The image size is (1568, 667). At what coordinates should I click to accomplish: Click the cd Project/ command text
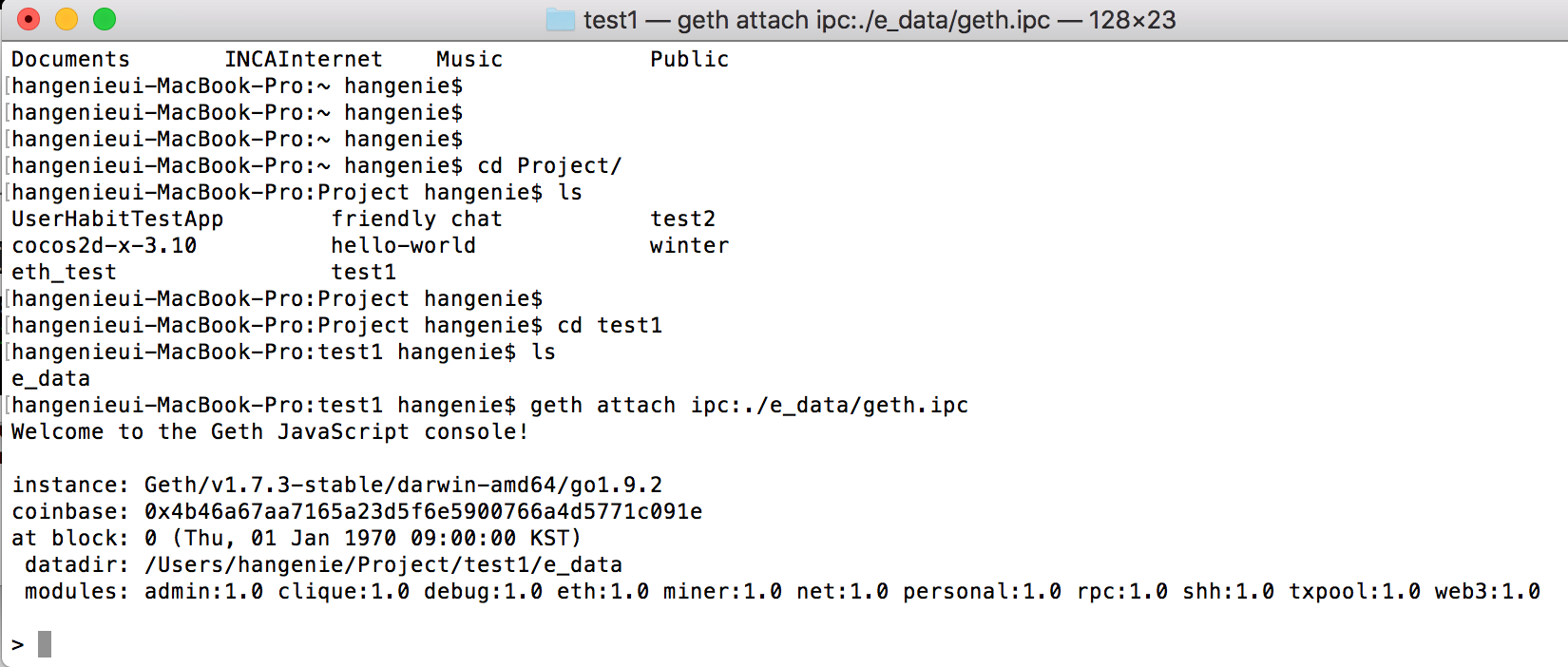click(549, 165)
